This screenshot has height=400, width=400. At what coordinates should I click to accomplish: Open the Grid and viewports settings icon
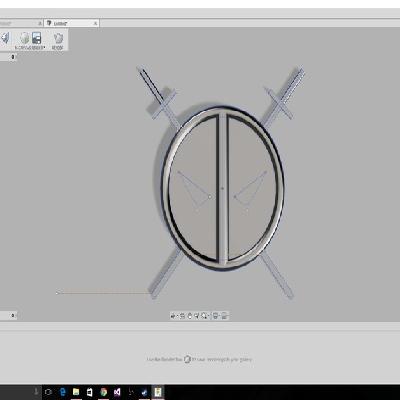tap(224, 316)
